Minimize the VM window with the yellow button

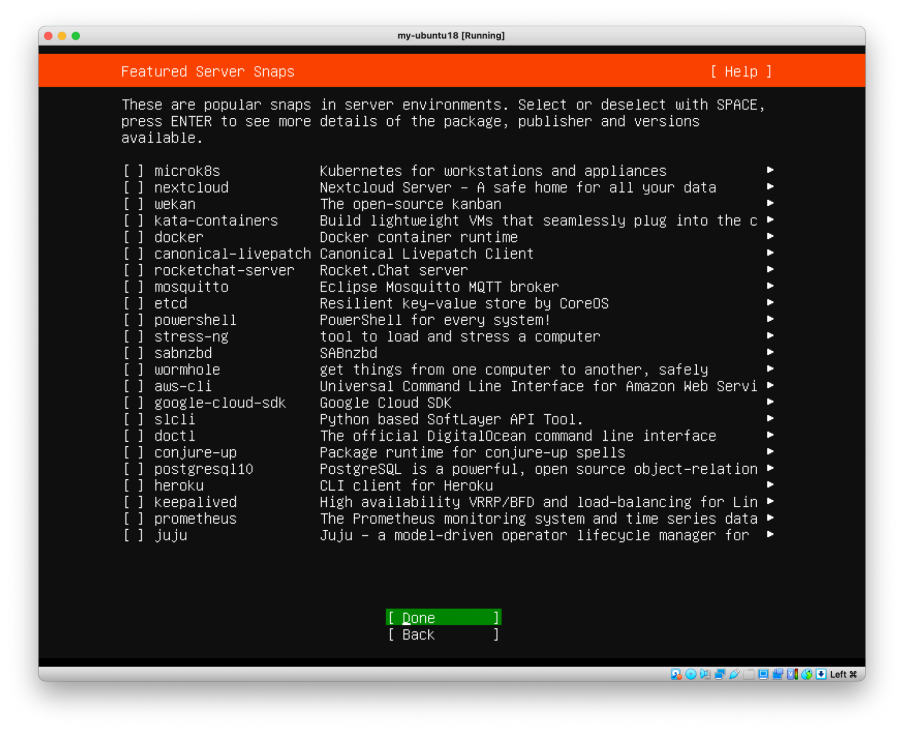(x=62, y=36)
